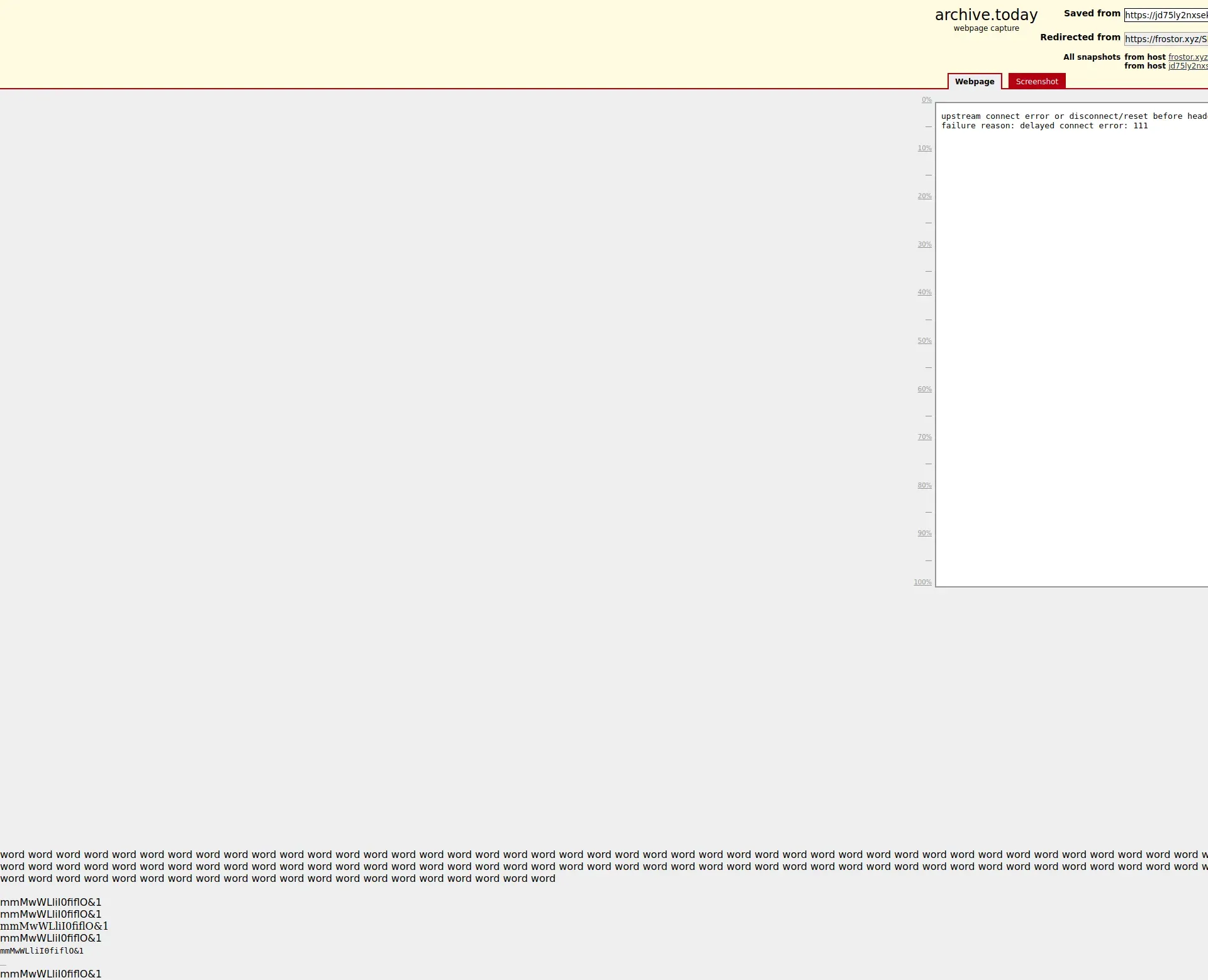
Task: Open the Screenshot tab
Action: pyautogui.click(x=1037, y=81)
